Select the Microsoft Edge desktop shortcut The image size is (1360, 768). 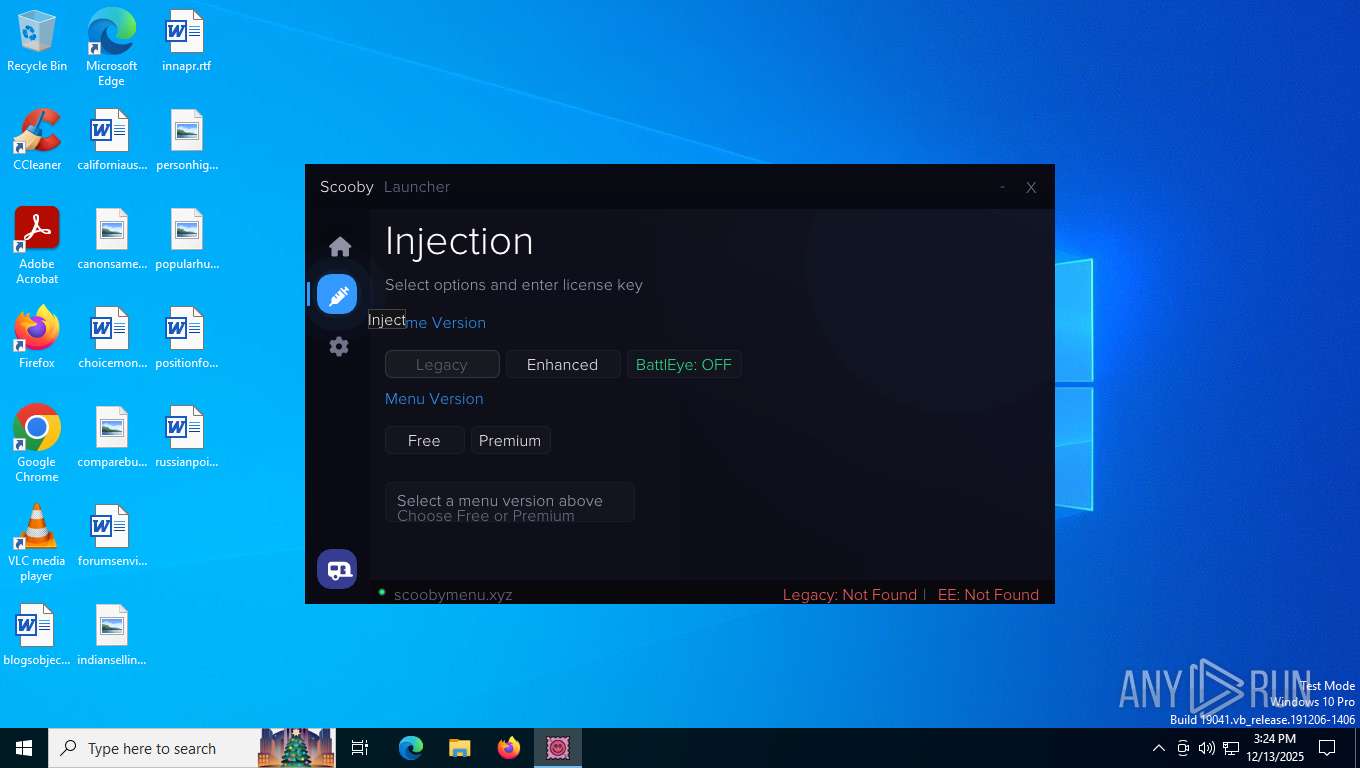111,48
